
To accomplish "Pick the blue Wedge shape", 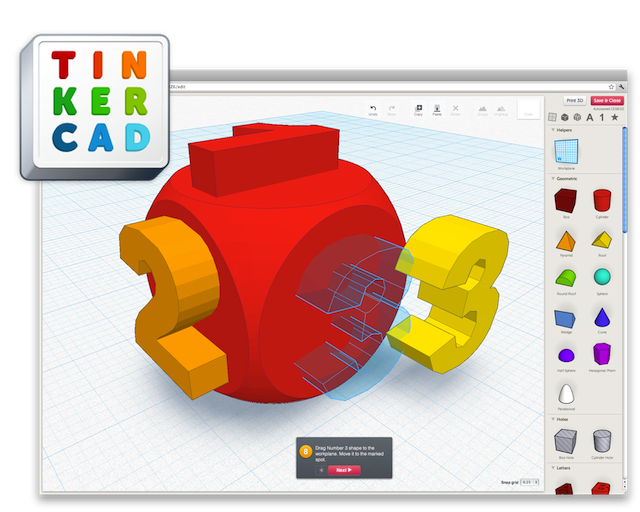I will click(565, 319).
